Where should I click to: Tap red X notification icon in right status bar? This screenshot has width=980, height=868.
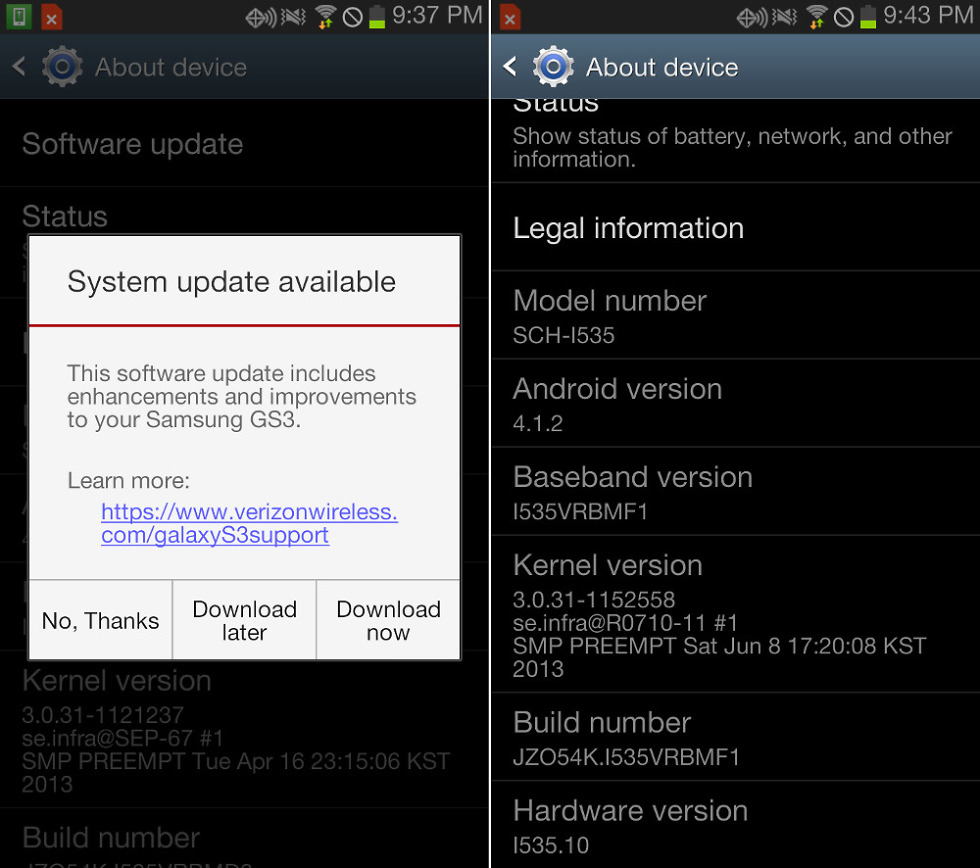(x=510, y=17)
